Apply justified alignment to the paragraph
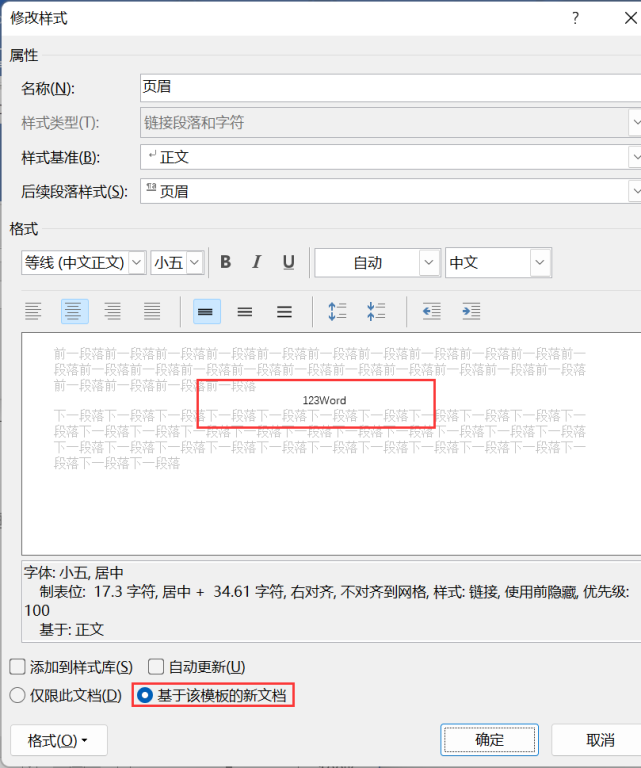Screen dimensions: 641x768 [x=152, y=312]
